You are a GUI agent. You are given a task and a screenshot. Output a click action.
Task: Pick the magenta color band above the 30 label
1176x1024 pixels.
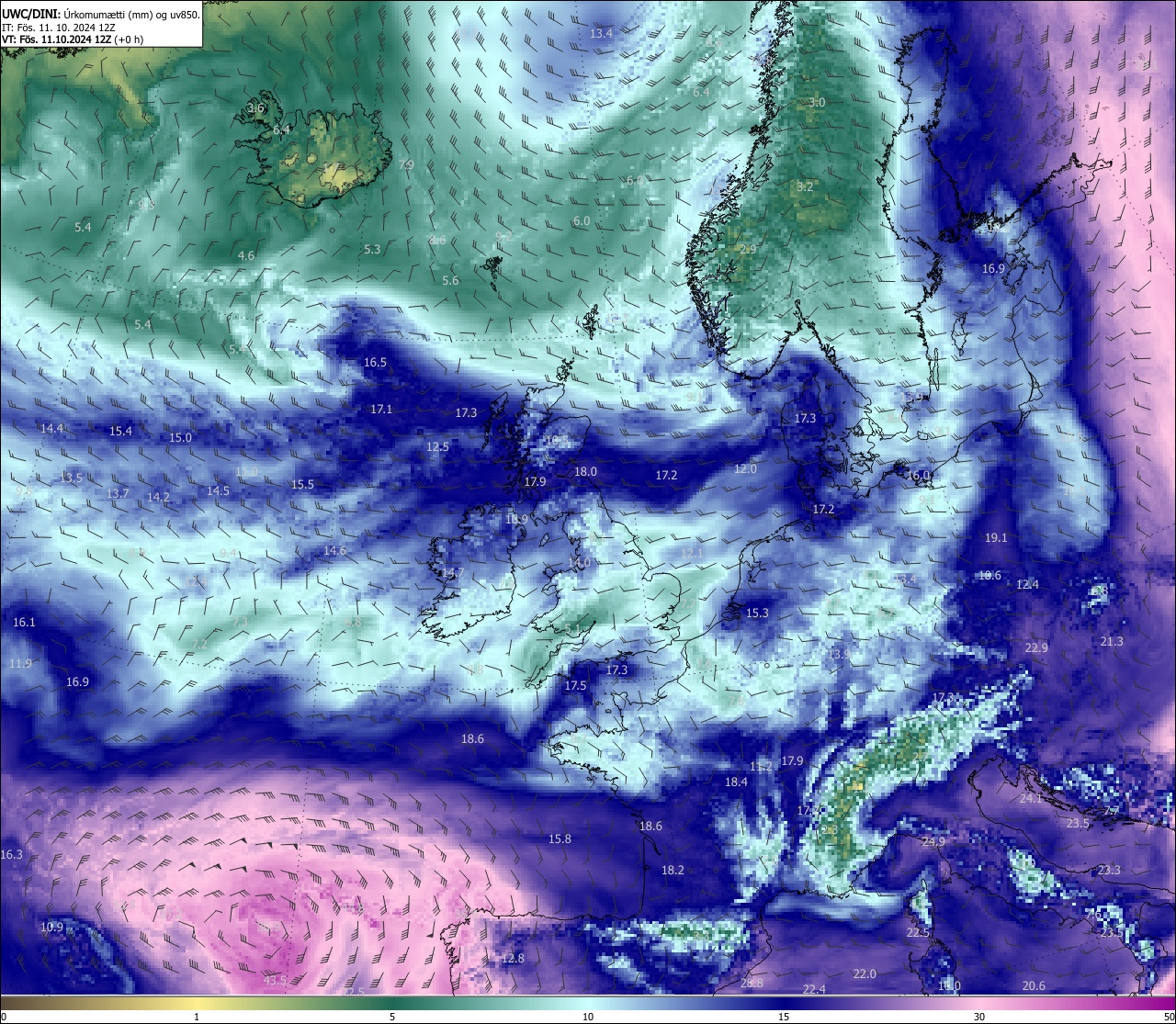[x=979, y=1003]
